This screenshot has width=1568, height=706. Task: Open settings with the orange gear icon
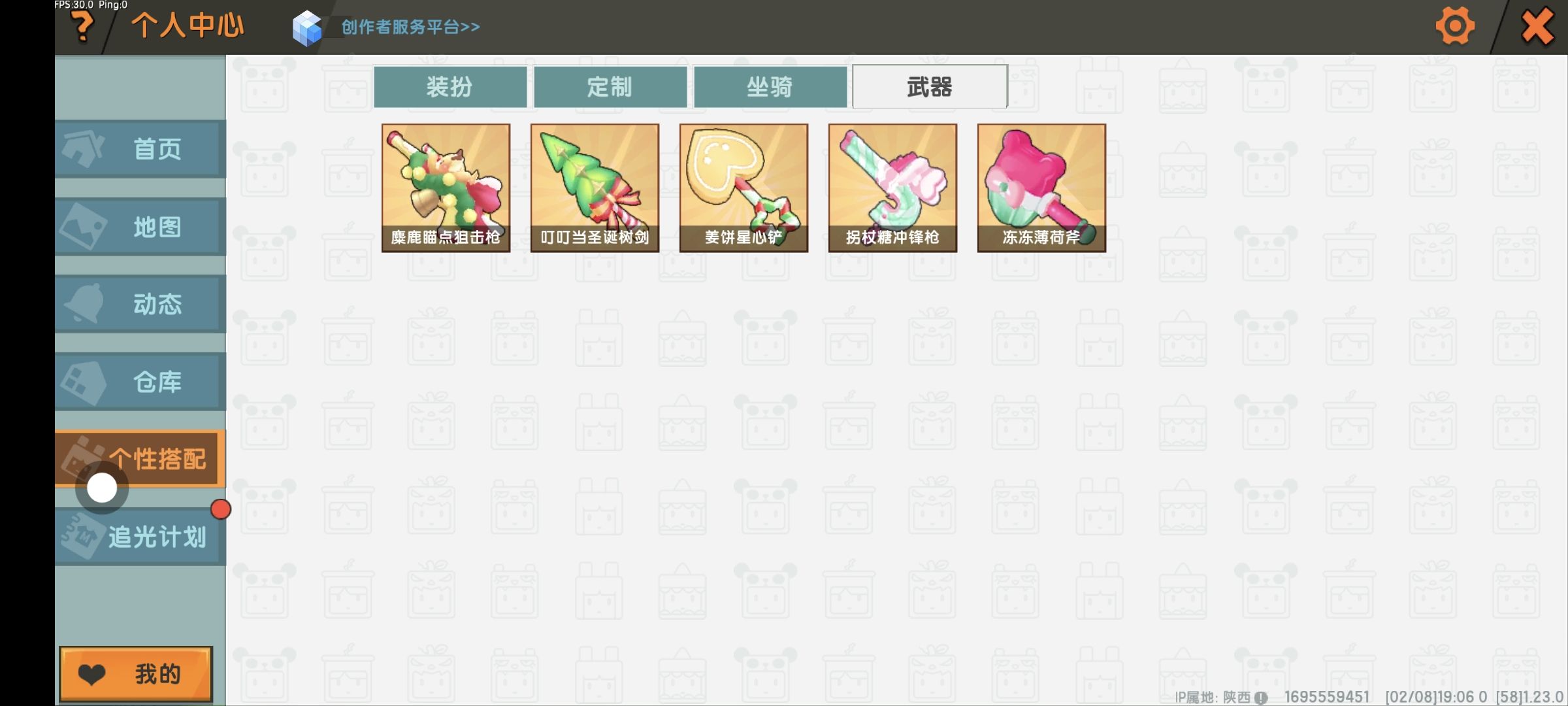[1455, 26]
